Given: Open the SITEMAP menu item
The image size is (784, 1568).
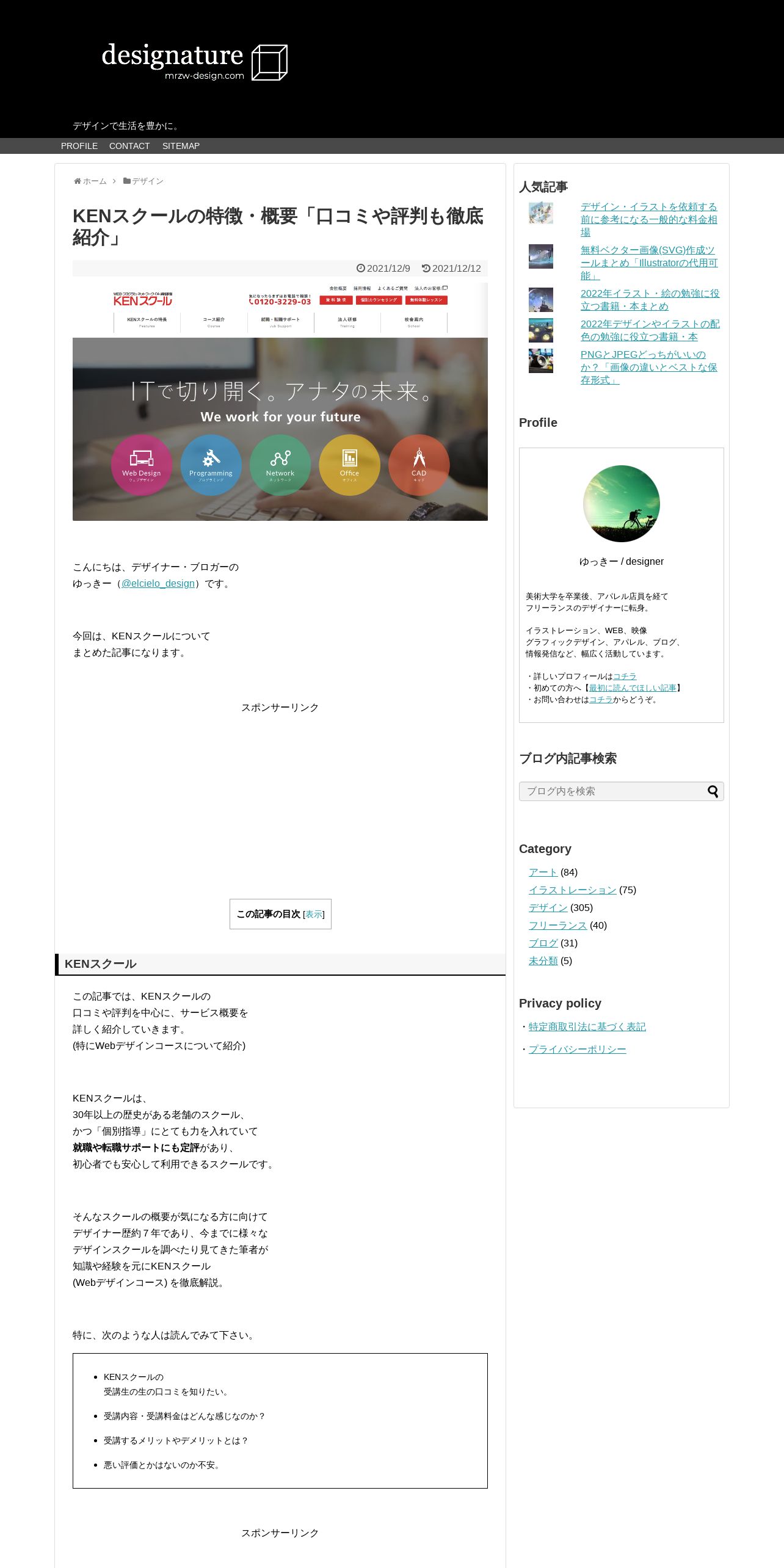Looking at the screenshot, I should coord(181,146).
